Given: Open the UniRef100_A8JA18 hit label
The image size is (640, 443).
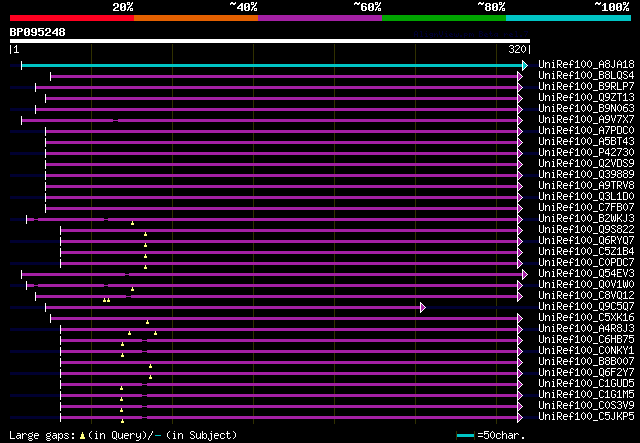Looking at the screenshot, I should (586, 65).
